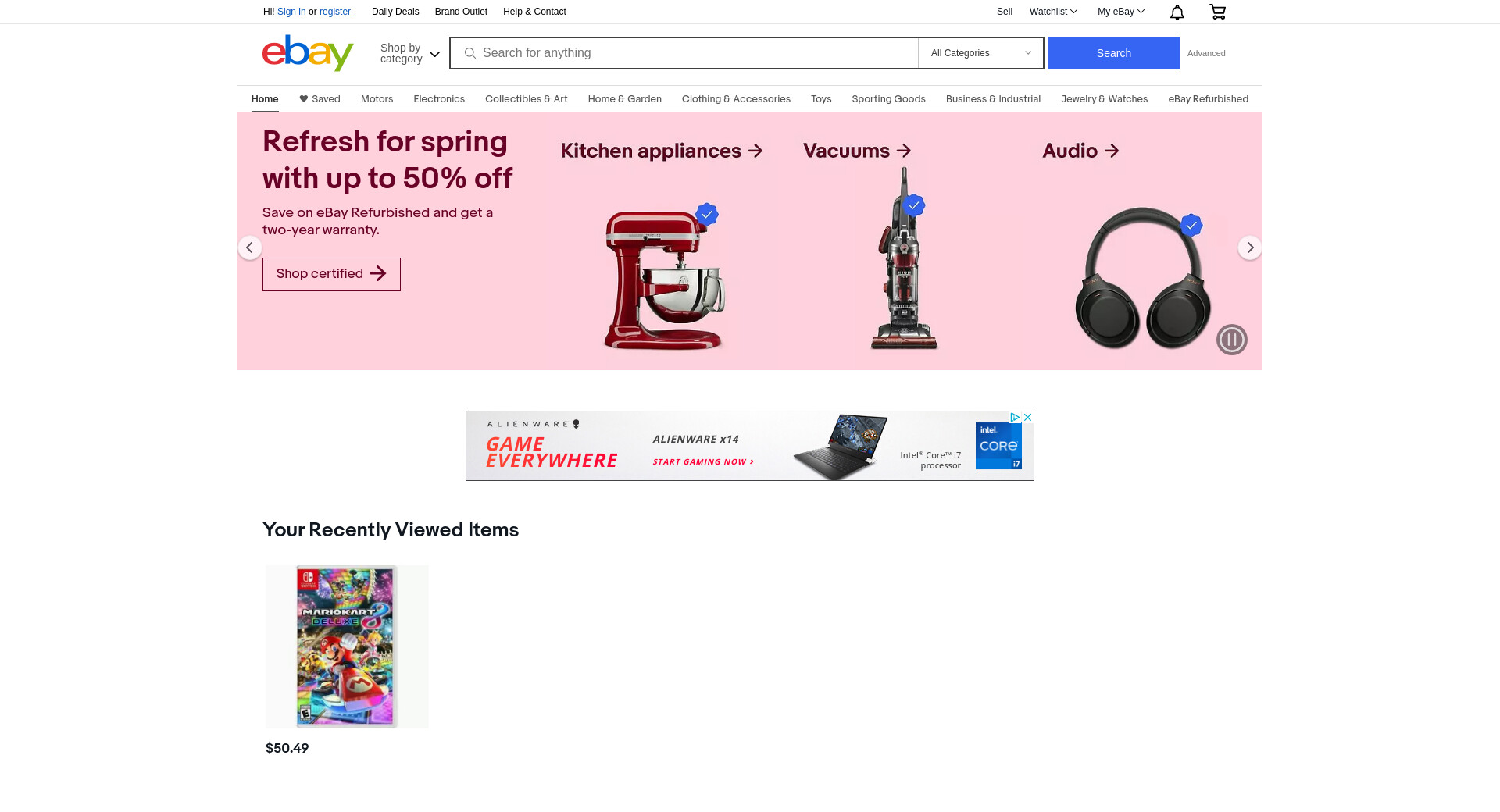Pause the banner carousel

[x=1232, y=340]
